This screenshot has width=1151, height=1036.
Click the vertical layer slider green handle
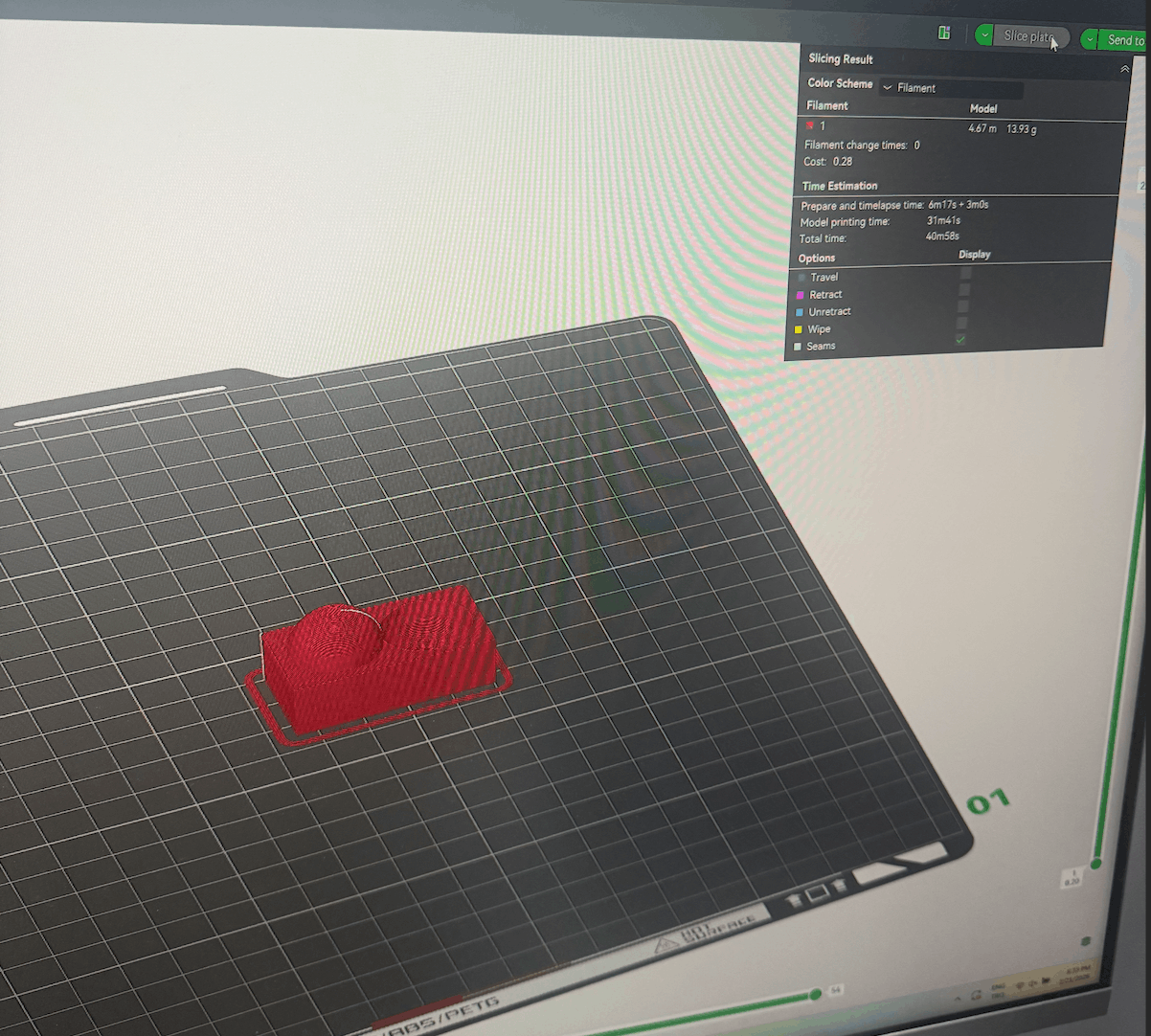1096,864
